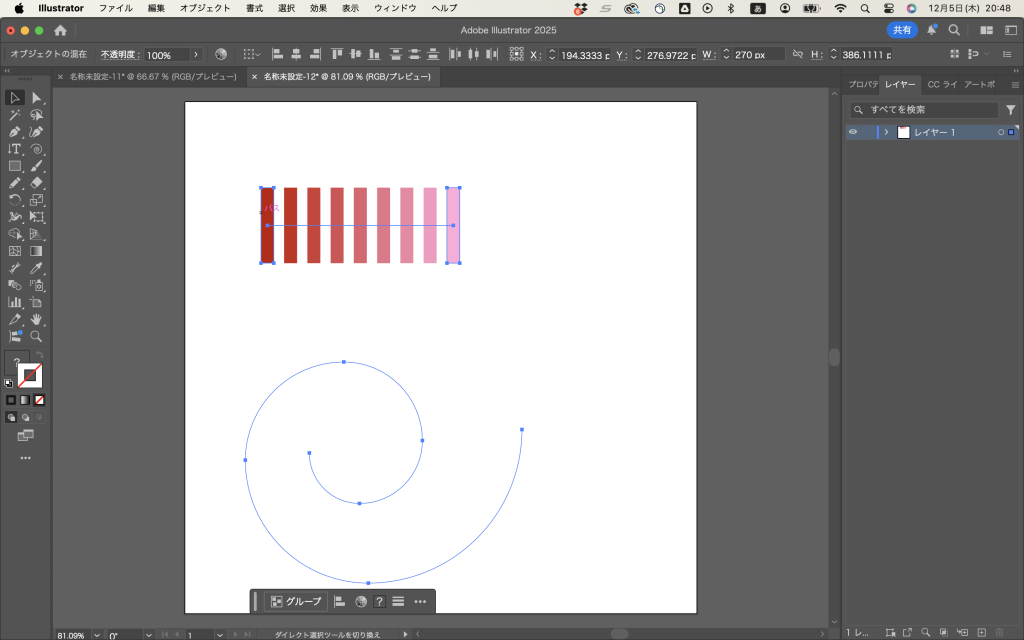Activate the Rectangle tool
This screenshot has height=640, width=1024.
point(15,166)
